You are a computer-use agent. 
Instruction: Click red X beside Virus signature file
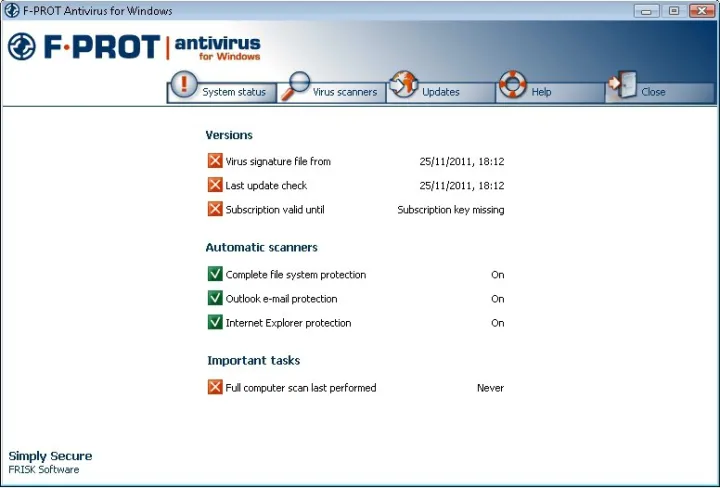[x=215, y=161]
